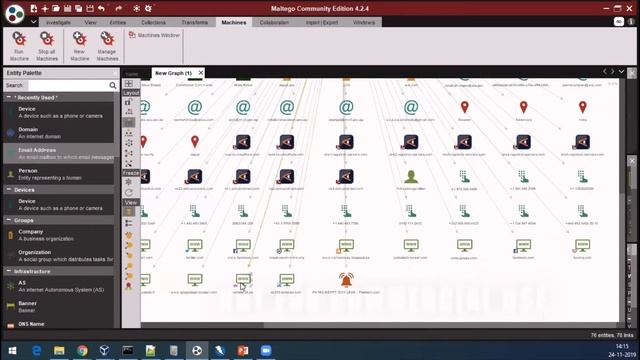Select AS entity in palette
The image size is (640, 360).
(x=59, y=286)
